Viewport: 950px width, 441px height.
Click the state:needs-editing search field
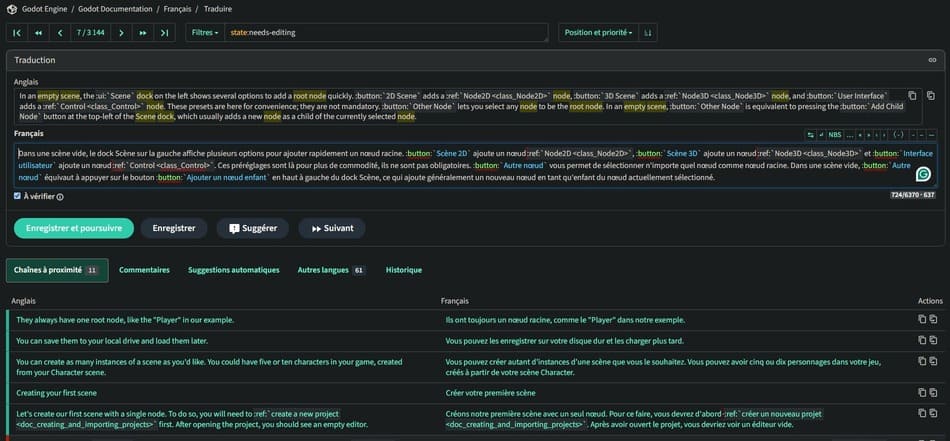386,33
